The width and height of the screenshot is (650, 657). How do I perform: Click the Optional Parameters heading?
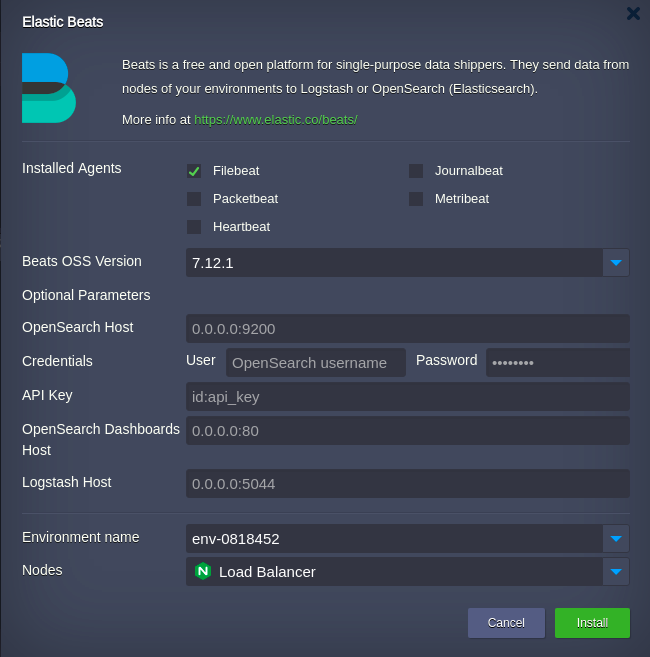point(86,295)
